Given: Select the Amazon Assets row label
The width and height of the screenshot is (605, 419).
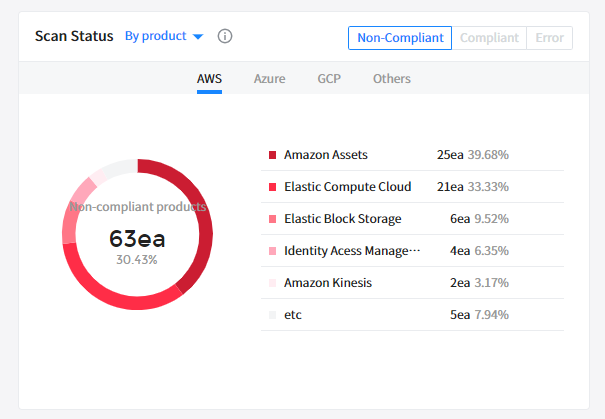Looking at the screenshot, I should 326,155.
